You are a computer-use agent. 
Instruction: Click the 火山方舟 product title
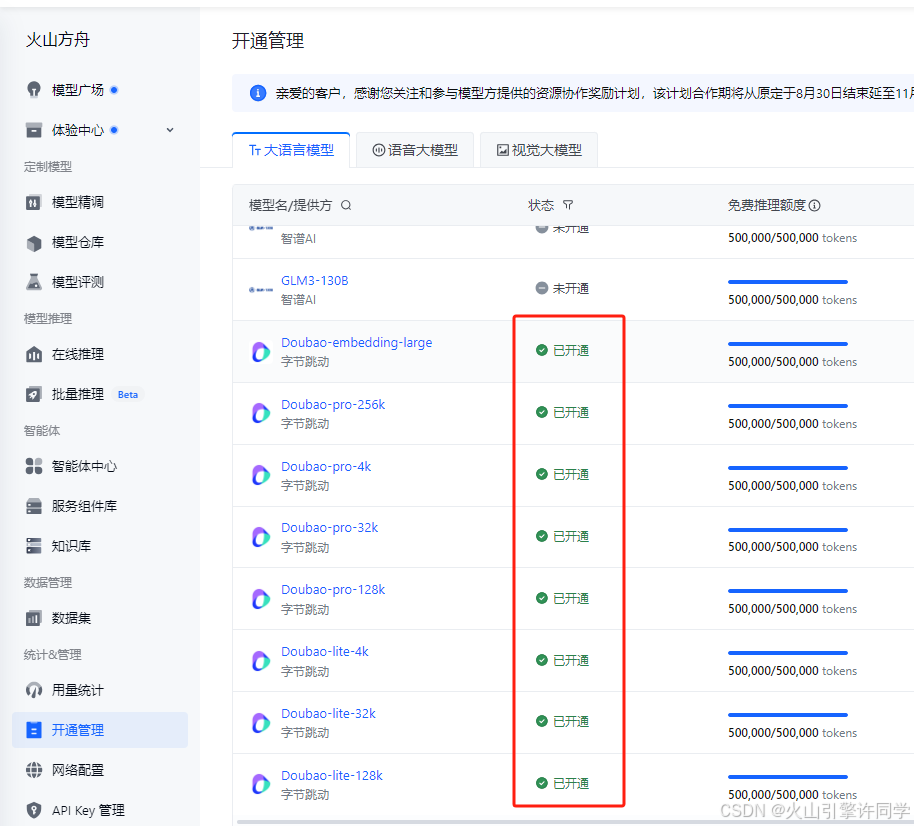click(58, 40)
